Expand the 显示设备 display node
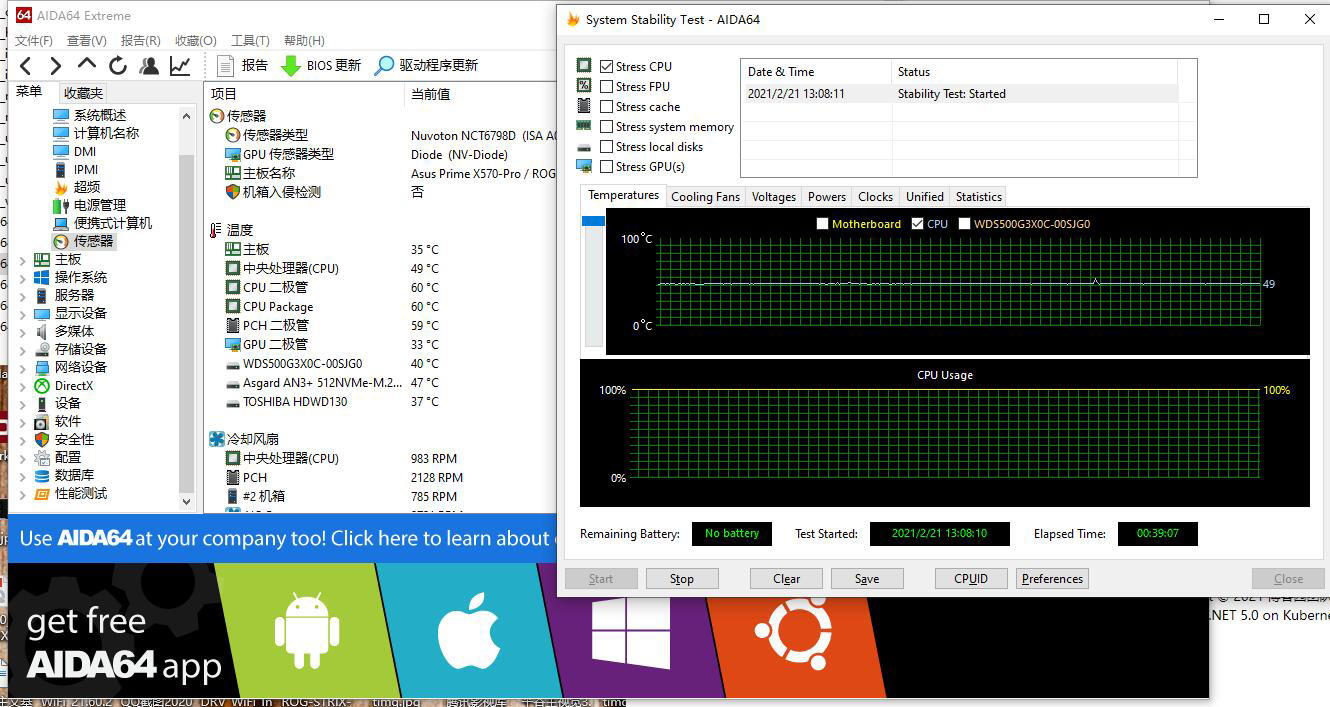The image size is (1330, 707). [x=23, y=313]
